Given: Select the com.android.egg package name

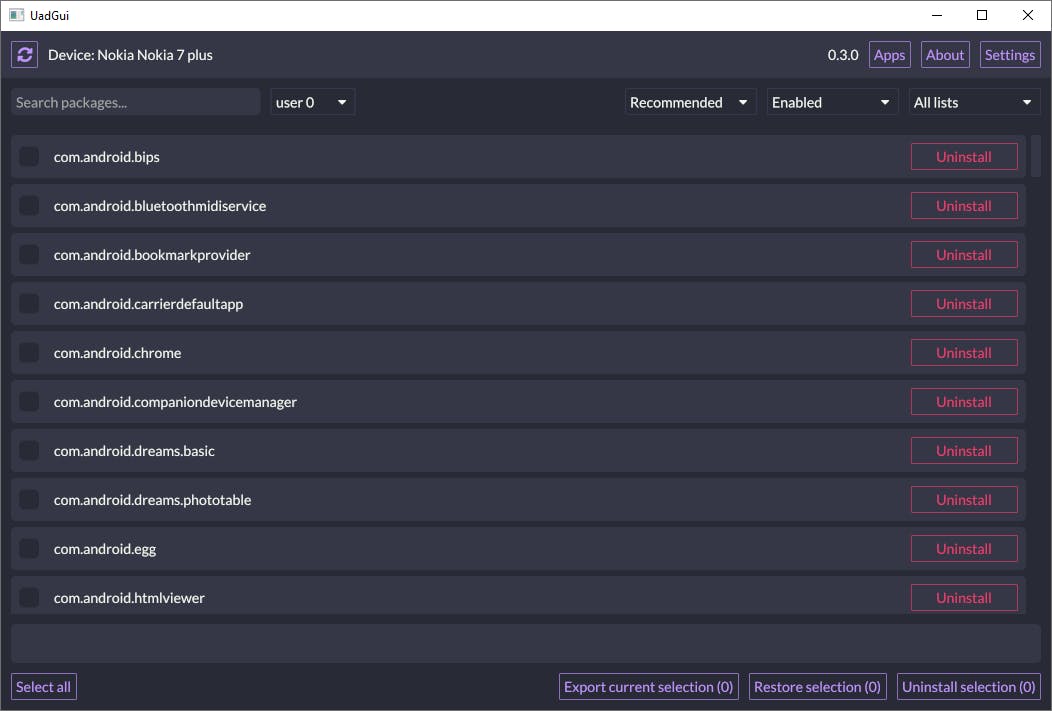Looking at the screenshot, I should point(105,549).
